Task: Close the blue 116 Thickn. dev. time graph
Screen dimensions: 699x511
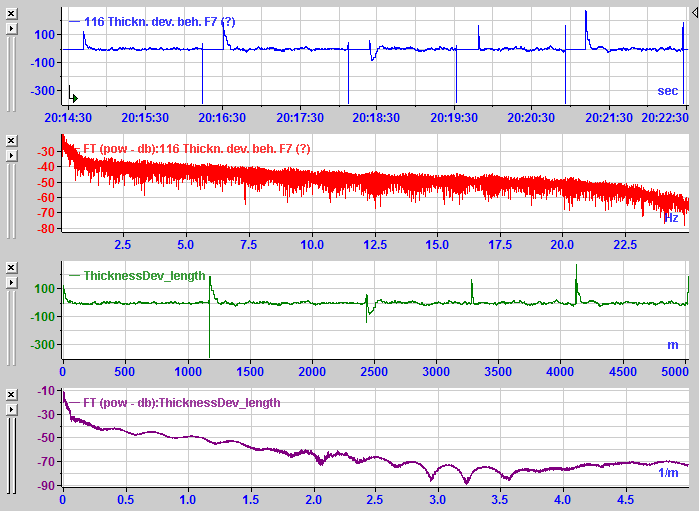Action: click(11, 14)
